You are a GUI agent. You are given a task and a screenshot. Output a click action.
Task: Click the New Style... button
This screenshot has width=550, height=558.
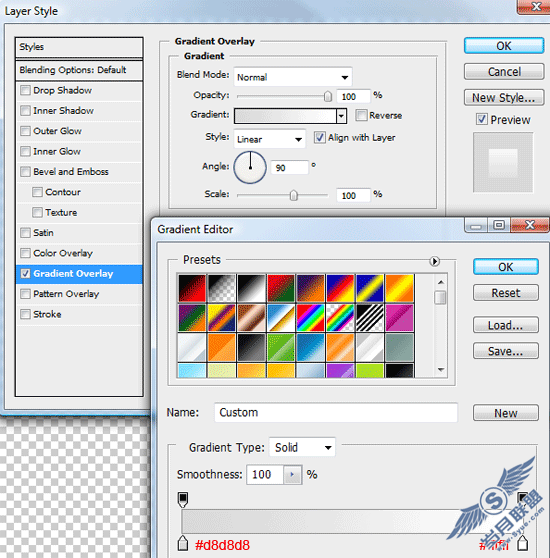(x=504, y=98)
